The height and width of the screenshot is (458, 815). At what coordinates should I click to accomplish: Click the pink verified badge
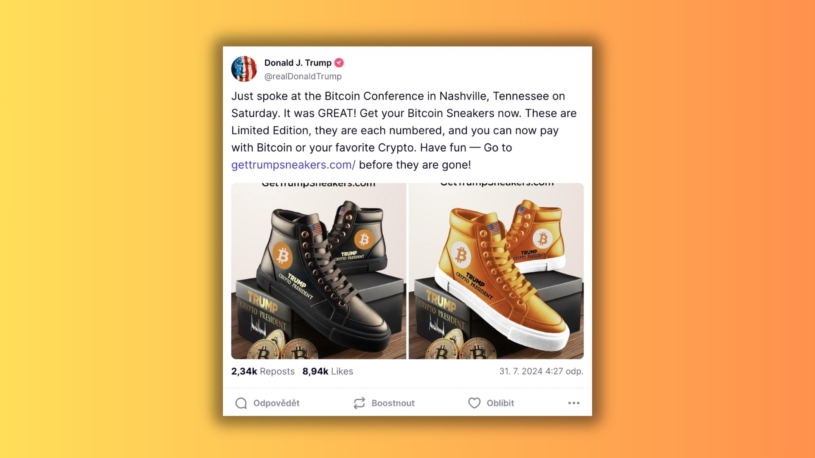339,63
